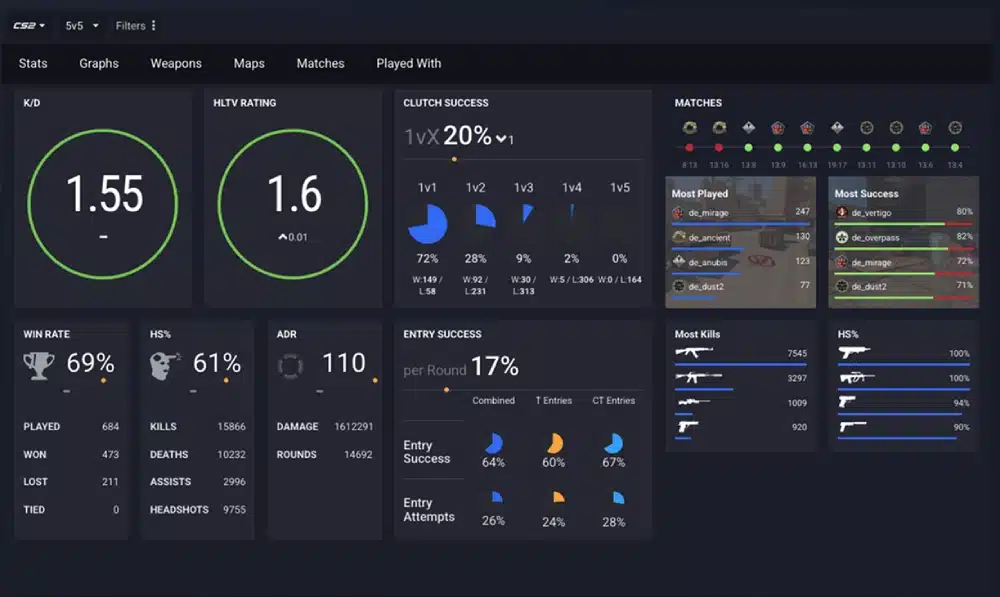Click the sniper rifle icon with 1009 kills
Screen dimensions: 1000x597
pos(693,402)
